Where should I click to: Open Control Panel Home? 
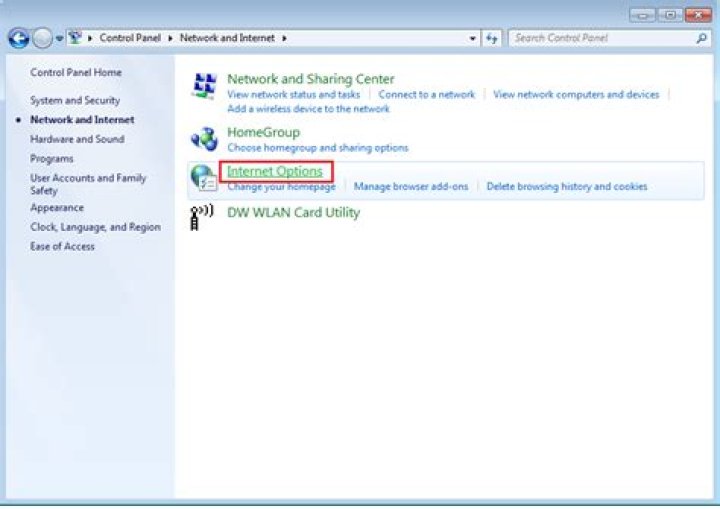pos(76,72)
